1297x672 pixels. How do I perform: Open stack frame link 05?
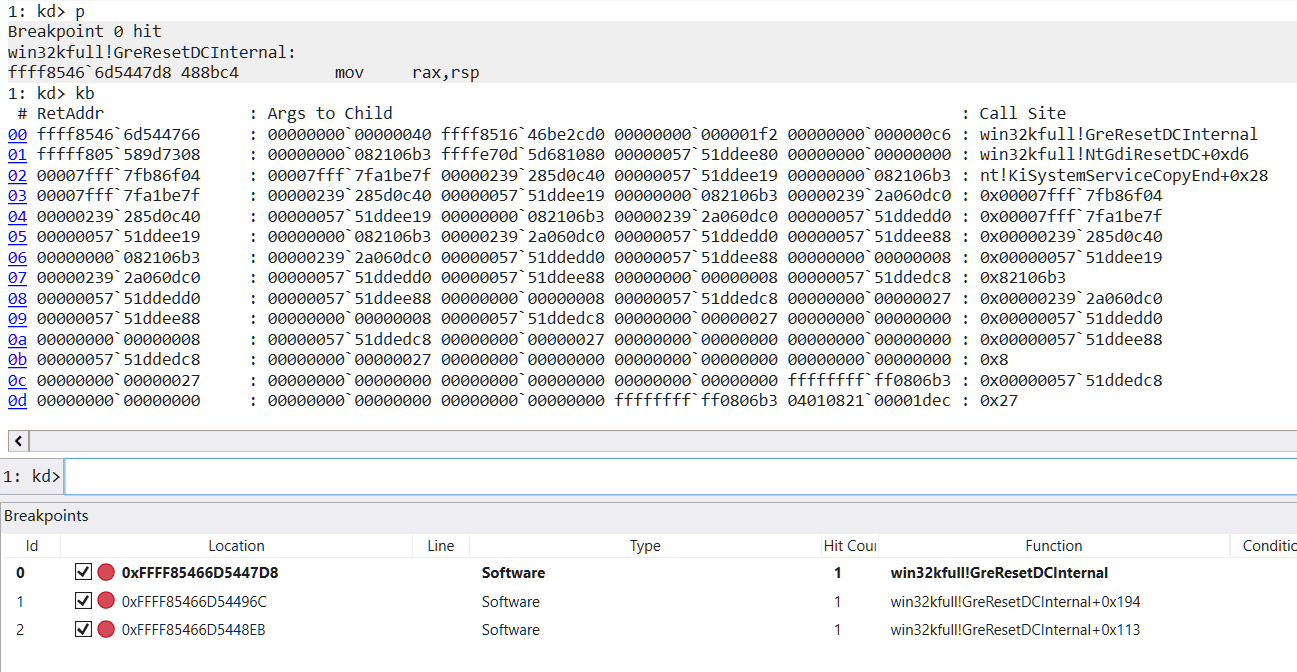click(x=17, y=237)
